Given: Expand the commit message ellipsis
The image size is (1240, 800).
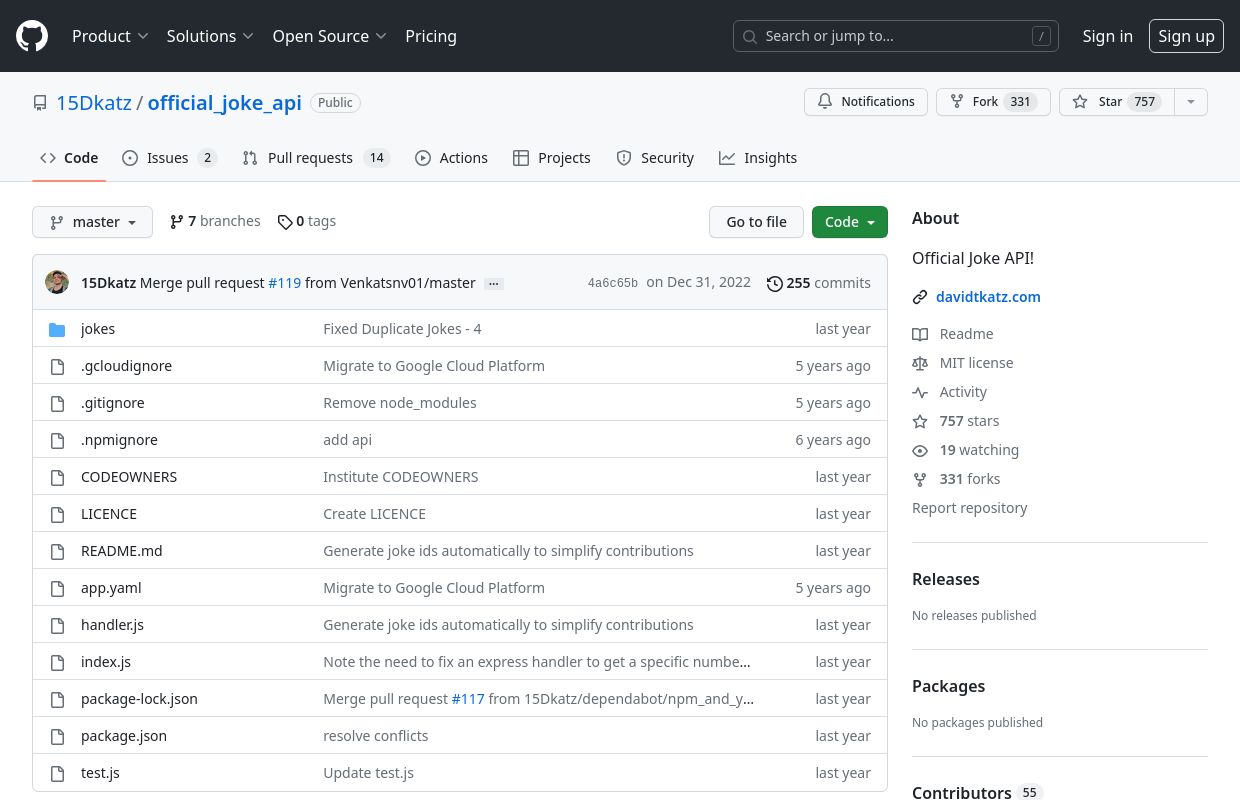Looking at the screenshot, I should coord(493,283).
